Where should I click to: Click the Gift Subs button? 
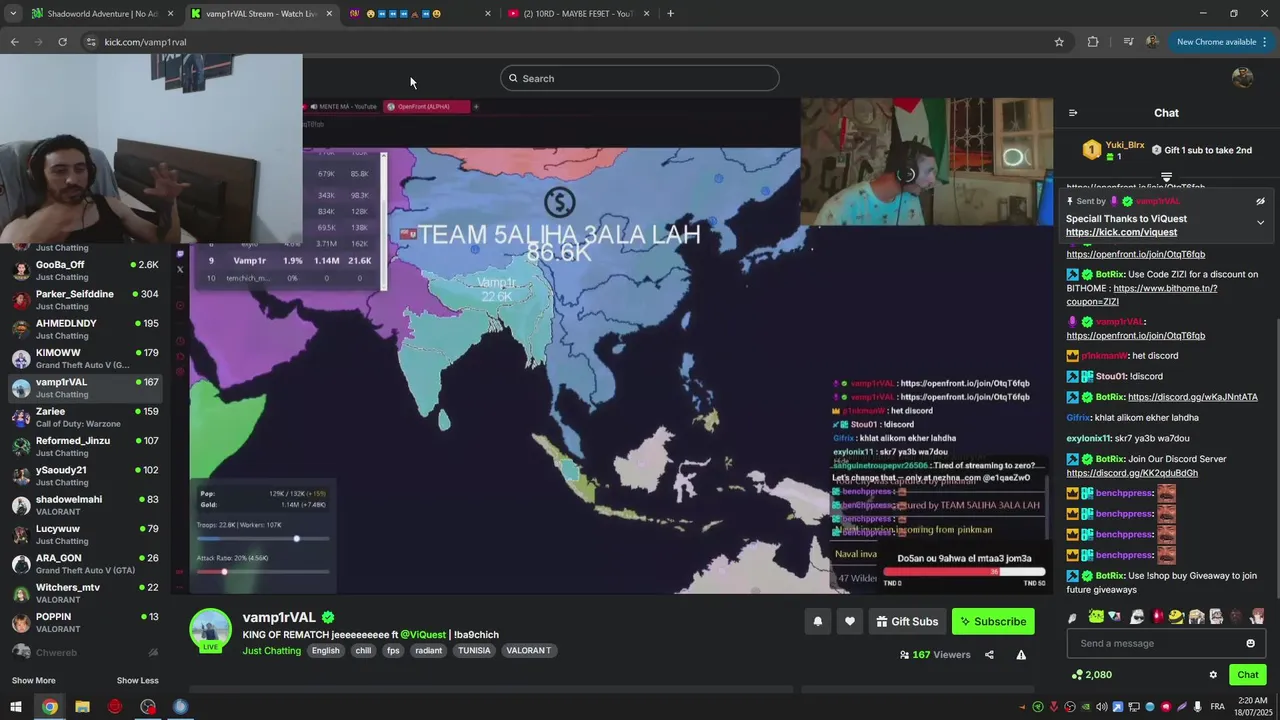point(907,621)
